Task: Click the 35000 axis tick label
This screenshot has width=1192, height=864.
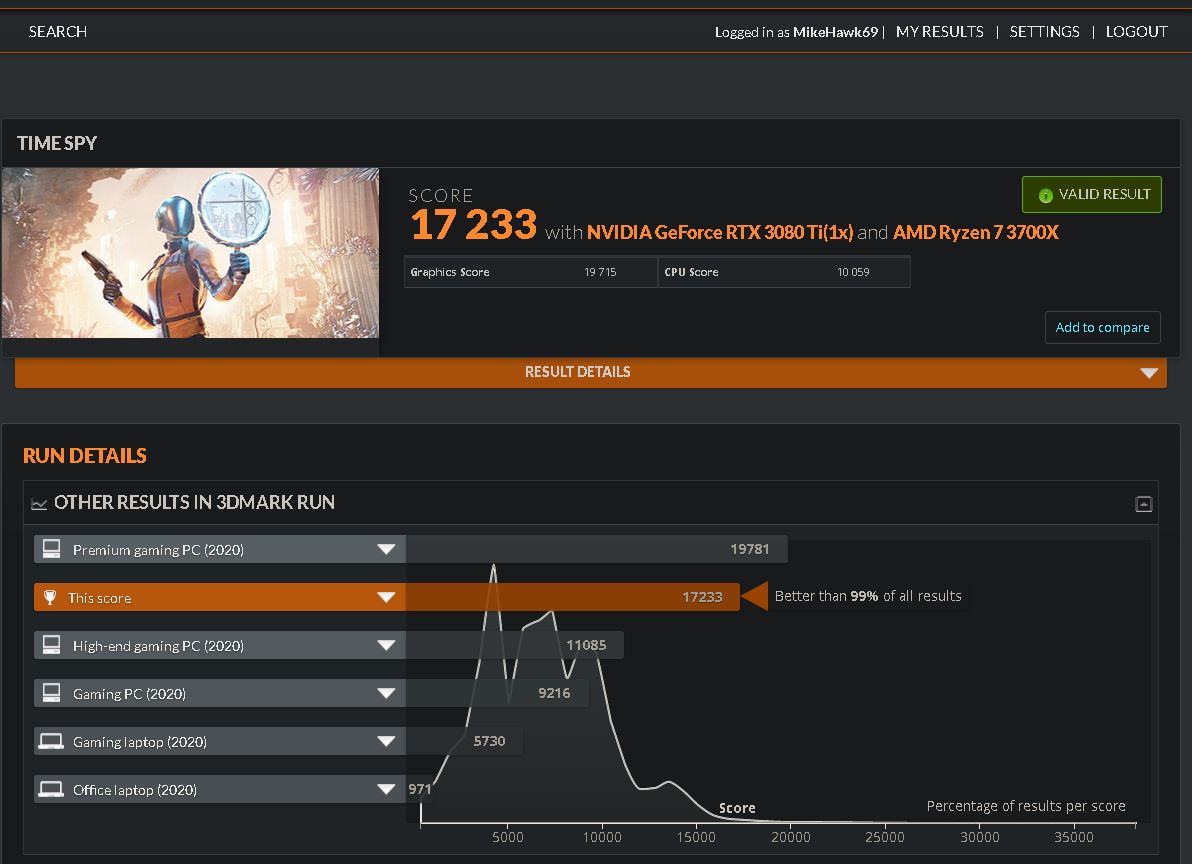Action: point(1073,837)
